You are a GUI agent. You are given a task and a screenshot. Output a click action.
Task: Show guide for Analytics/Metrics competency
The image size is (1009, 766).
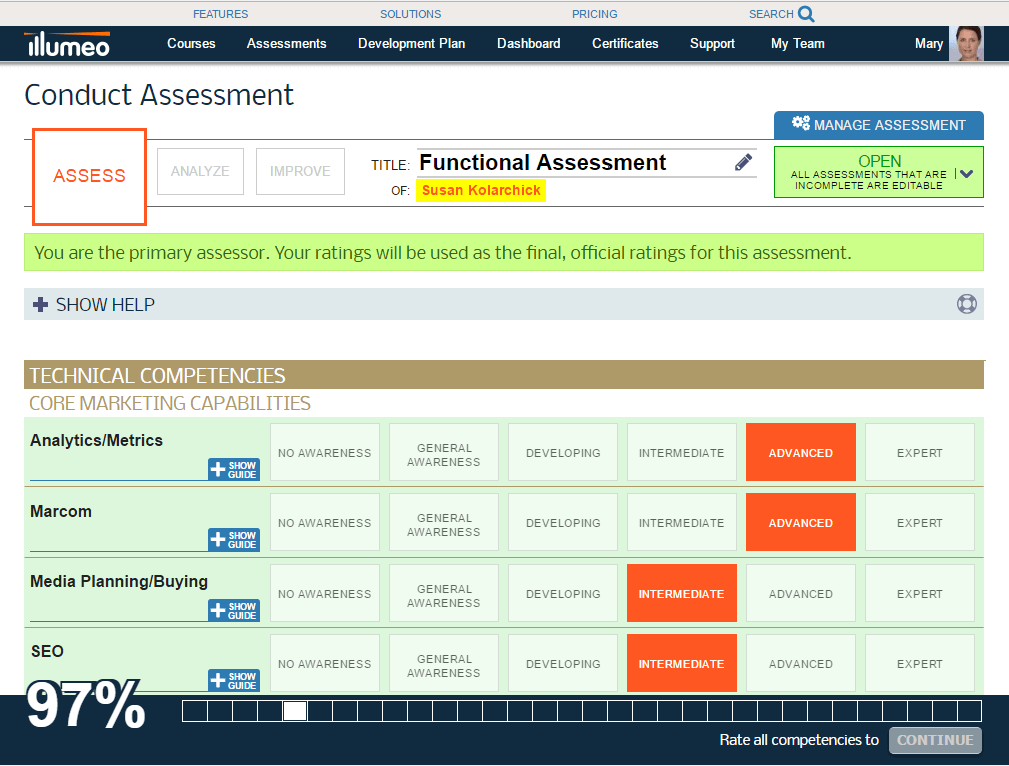coord(233,470)
